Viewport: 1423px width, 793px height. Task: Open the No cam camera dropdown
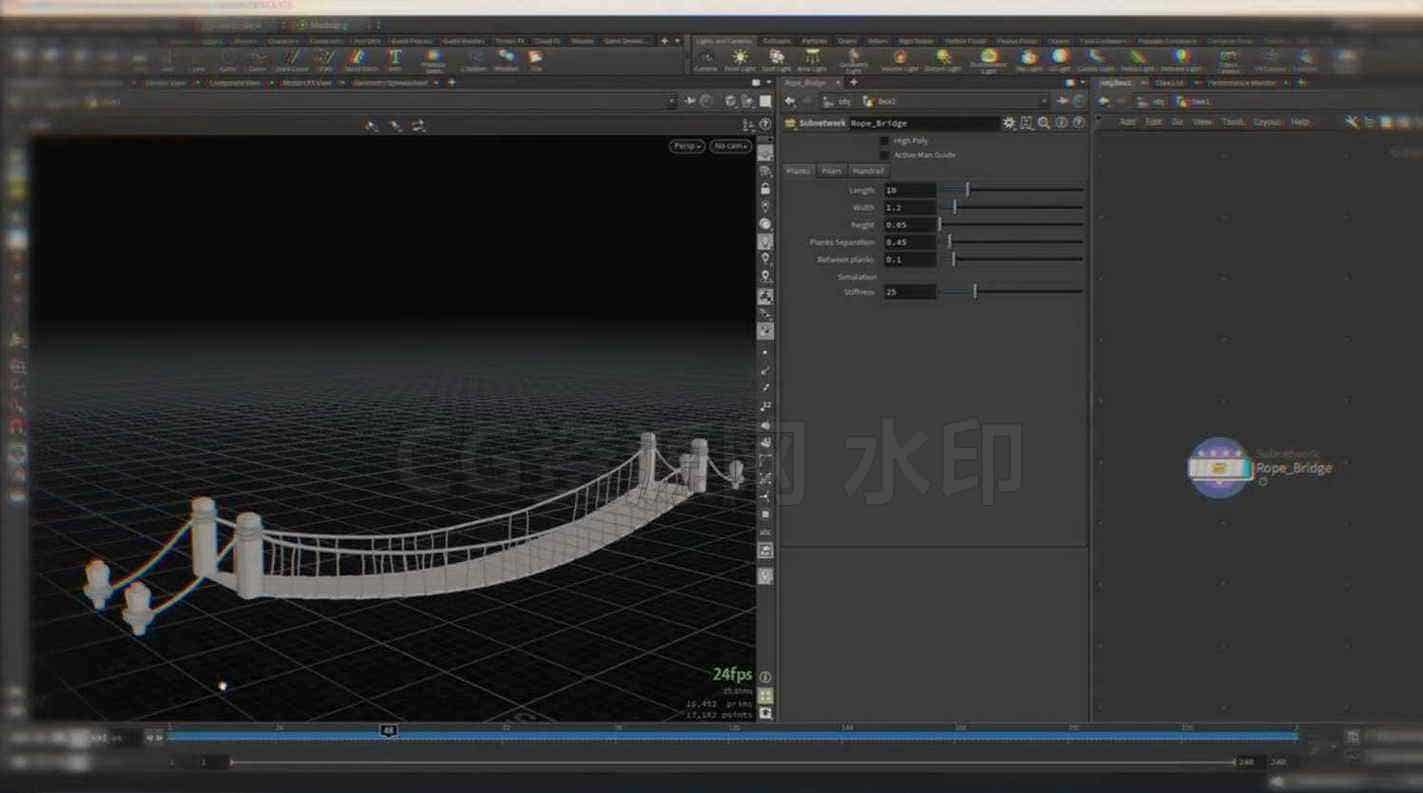click(731, 146)
